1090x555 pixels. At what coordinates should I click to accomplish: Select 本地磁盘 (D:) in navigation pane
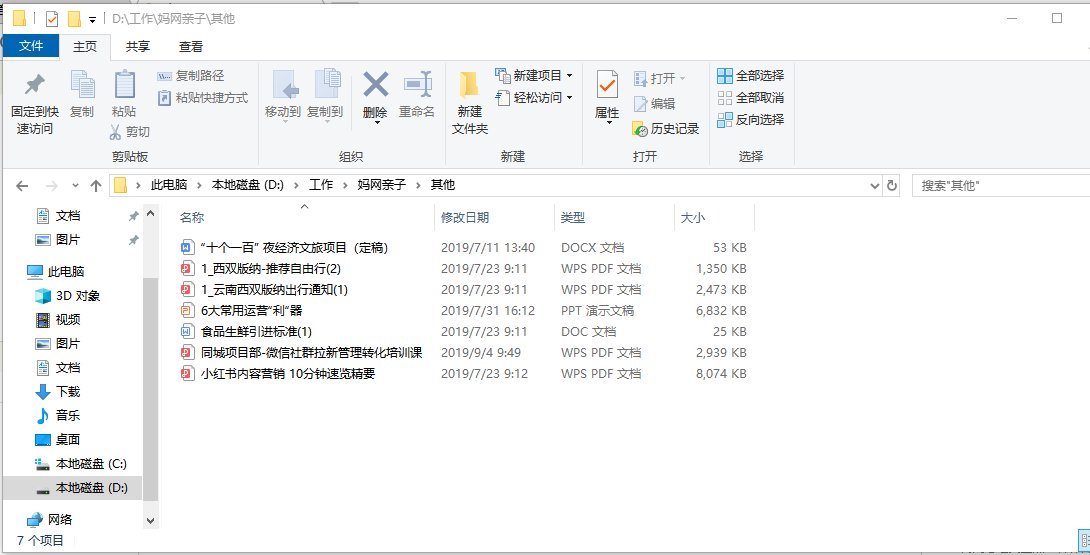pos(81,488)
